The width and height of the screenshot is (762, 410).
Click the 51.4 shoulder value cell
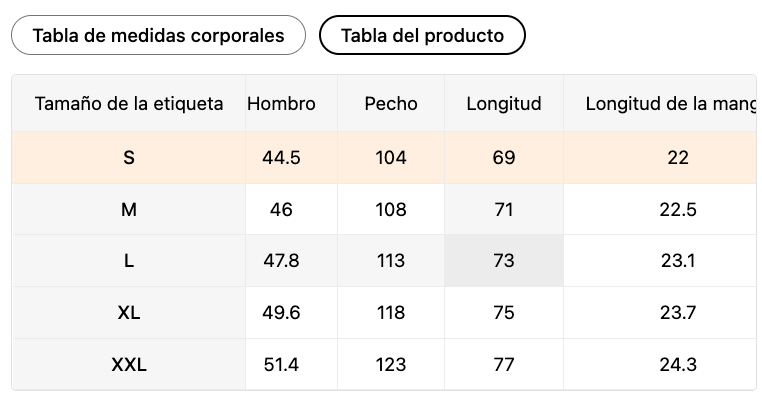[x=281, y=365]
